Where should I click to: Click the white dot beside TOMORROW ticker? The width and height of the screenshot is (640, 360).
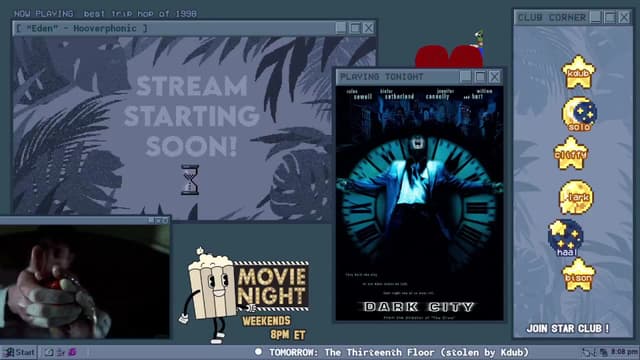tap(258, 351)
